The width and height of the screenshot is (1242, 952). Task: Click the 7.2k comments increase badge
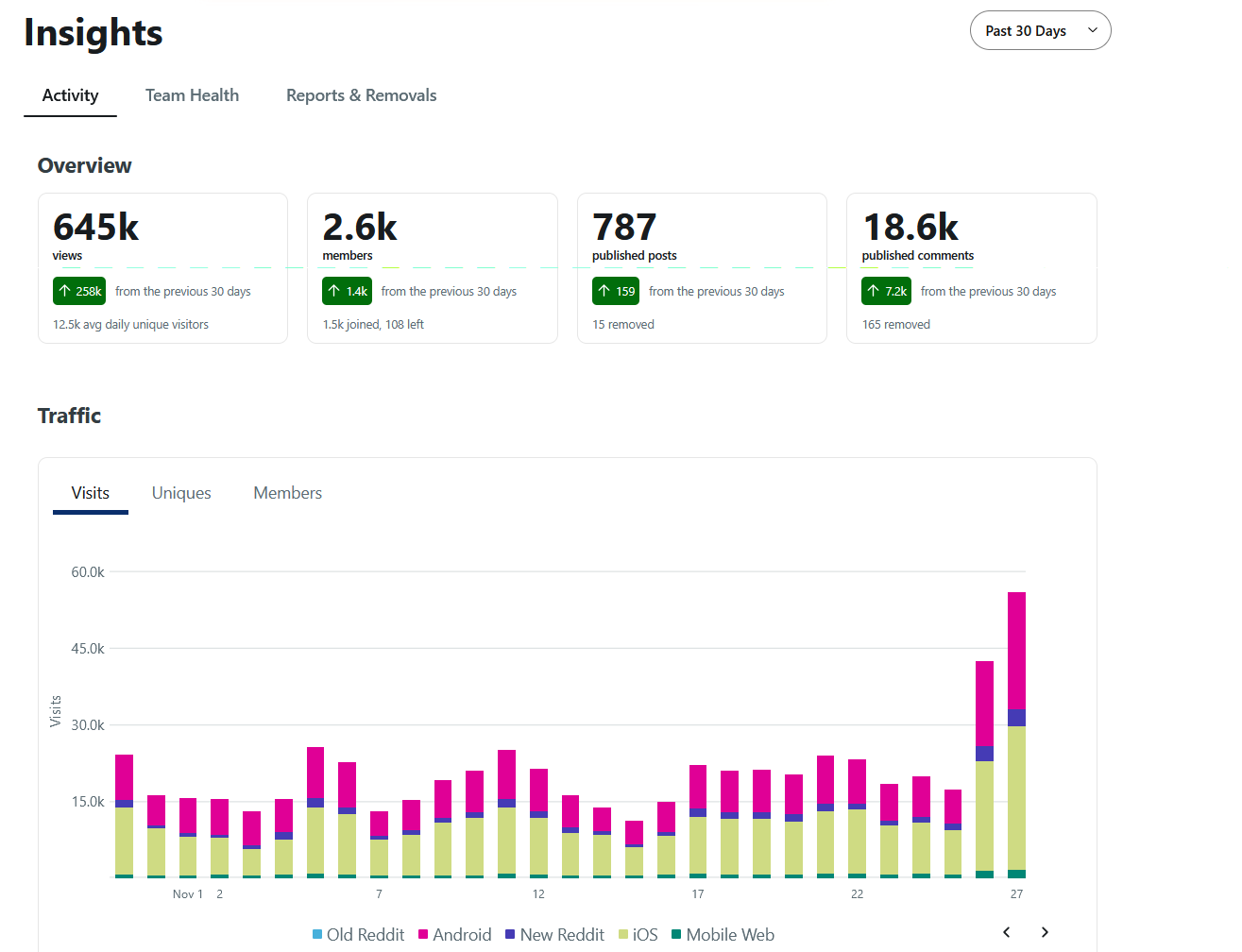(x=886, y=291)
